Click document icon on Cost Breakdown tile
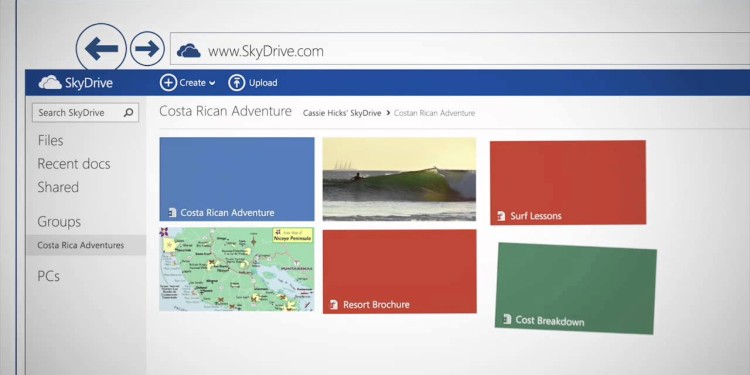750x375 pixels. click(507, 319)
